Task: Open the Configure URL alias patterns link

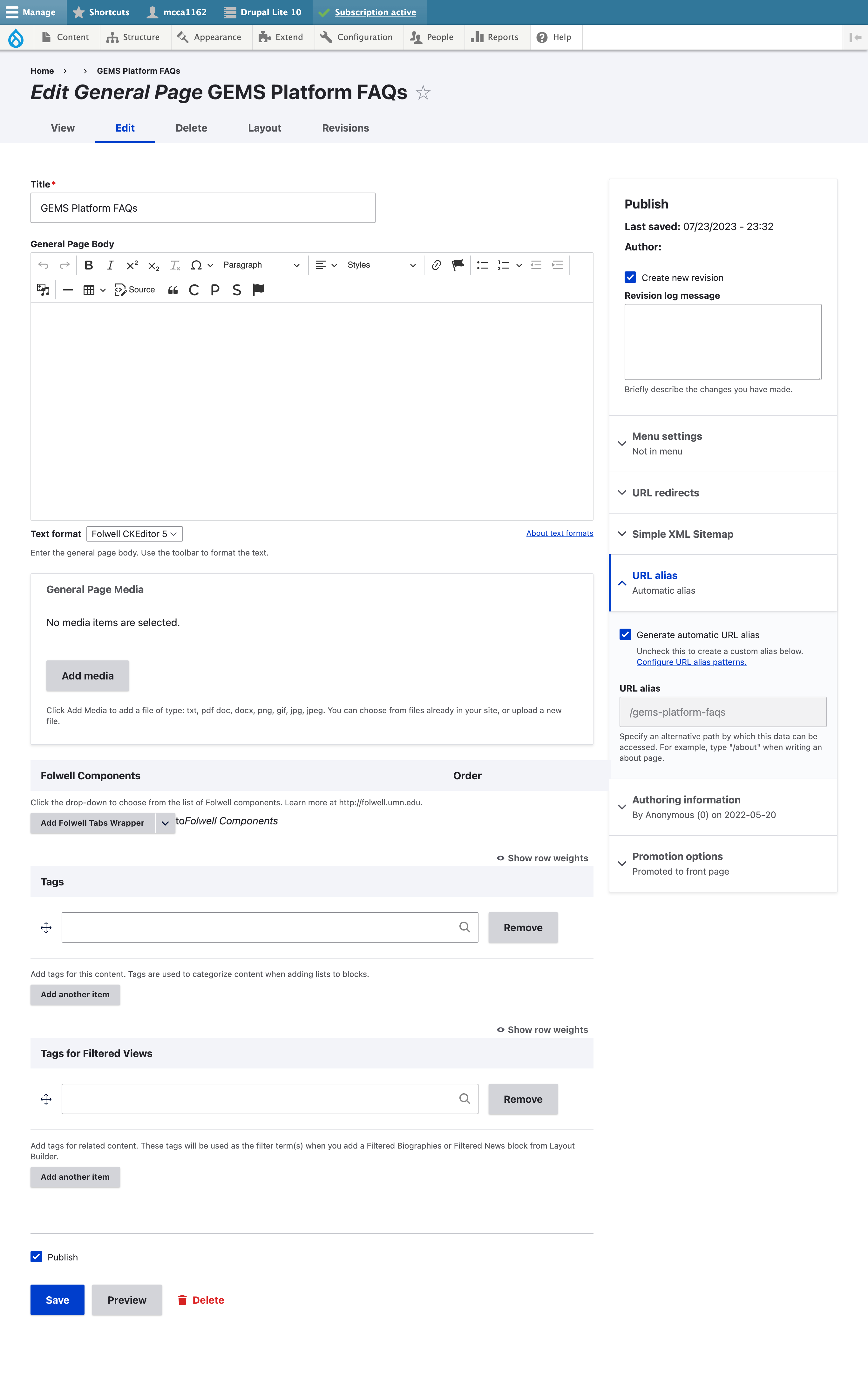Action: [x=691, y=662]
